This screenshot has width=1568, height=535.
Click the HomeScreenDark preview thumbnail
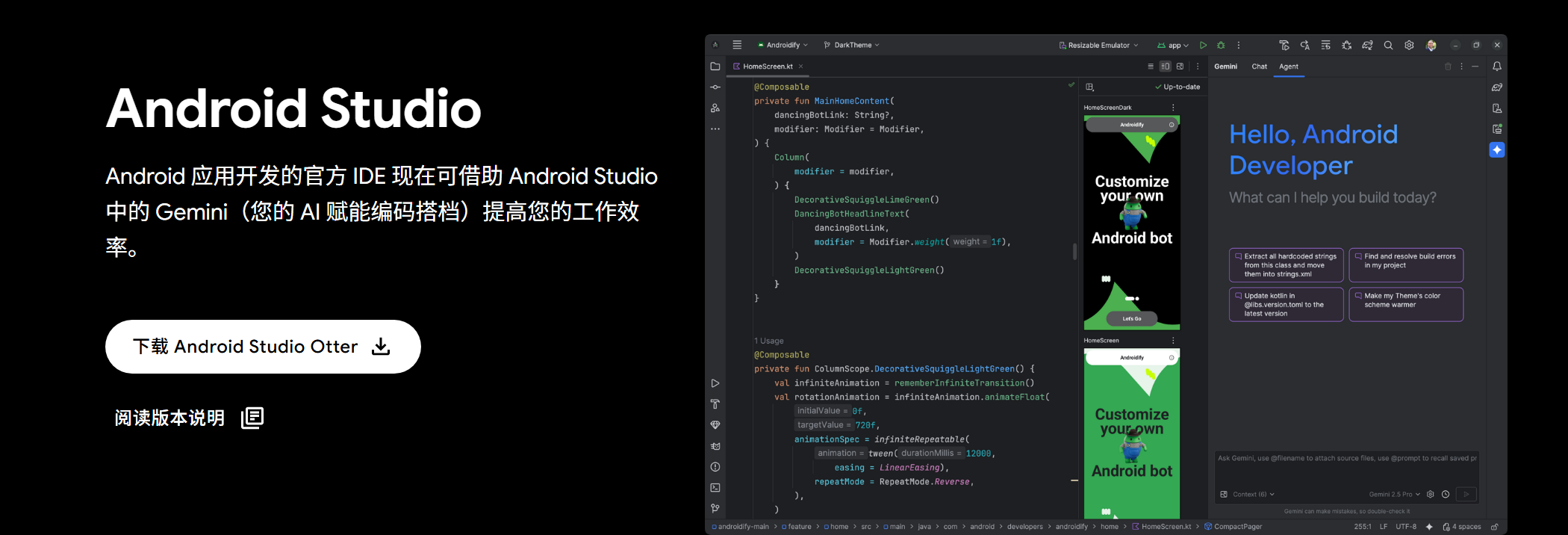(1132, 223)
